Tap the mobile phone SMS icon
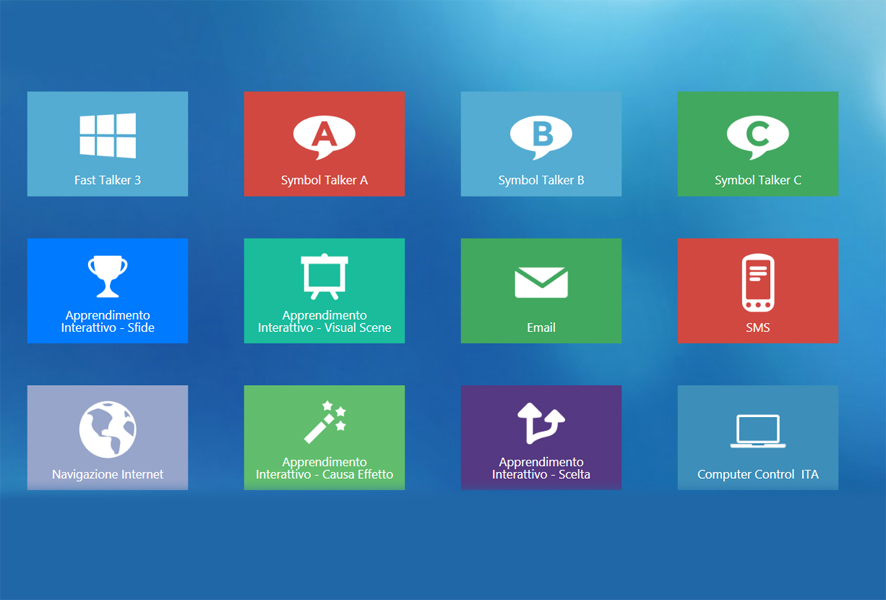This screenshot has width=886, height=600. click(758, 283)
